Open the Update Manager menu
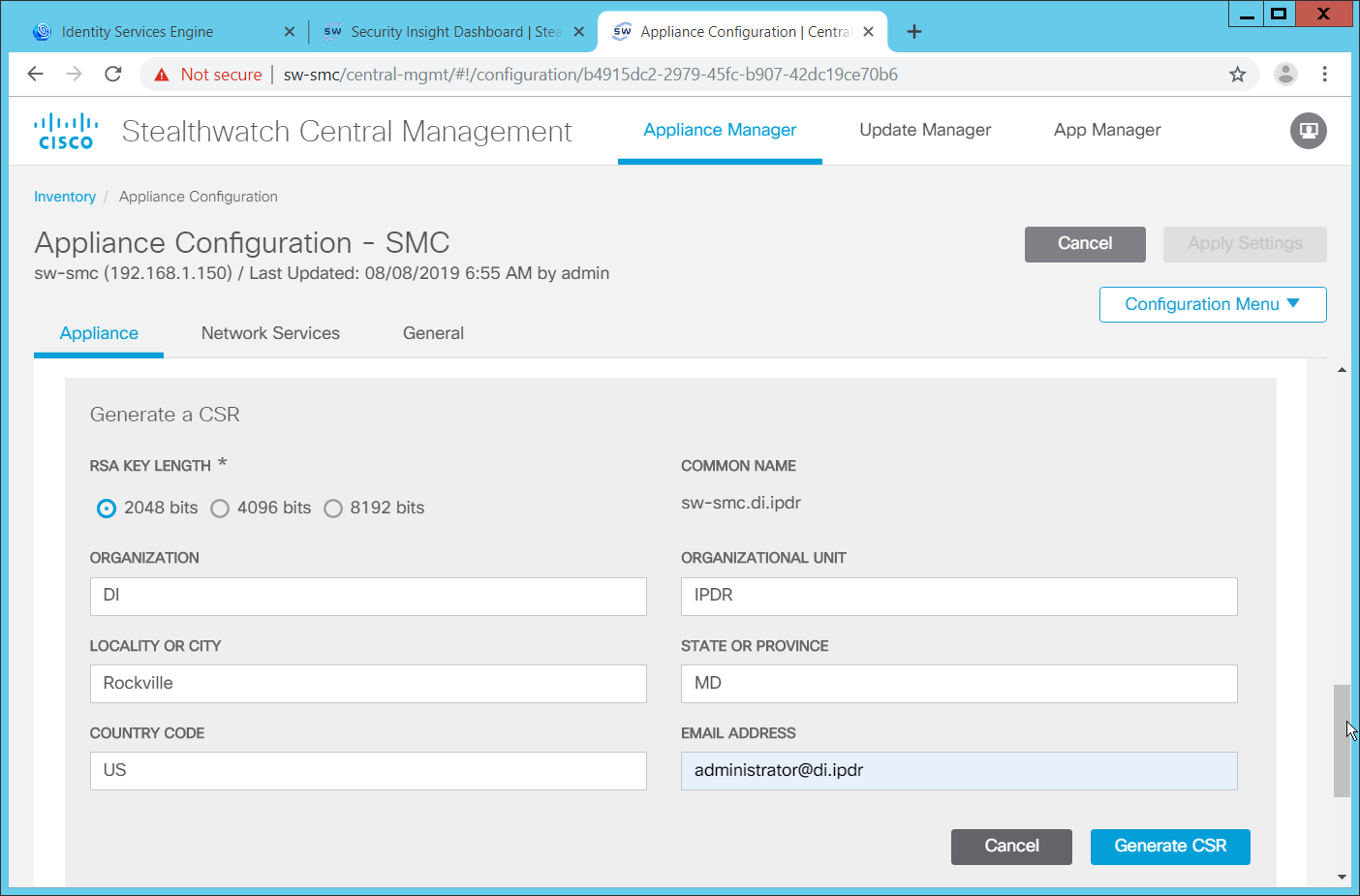Viewport: 1360px width, 896px height. click(924, 130)
